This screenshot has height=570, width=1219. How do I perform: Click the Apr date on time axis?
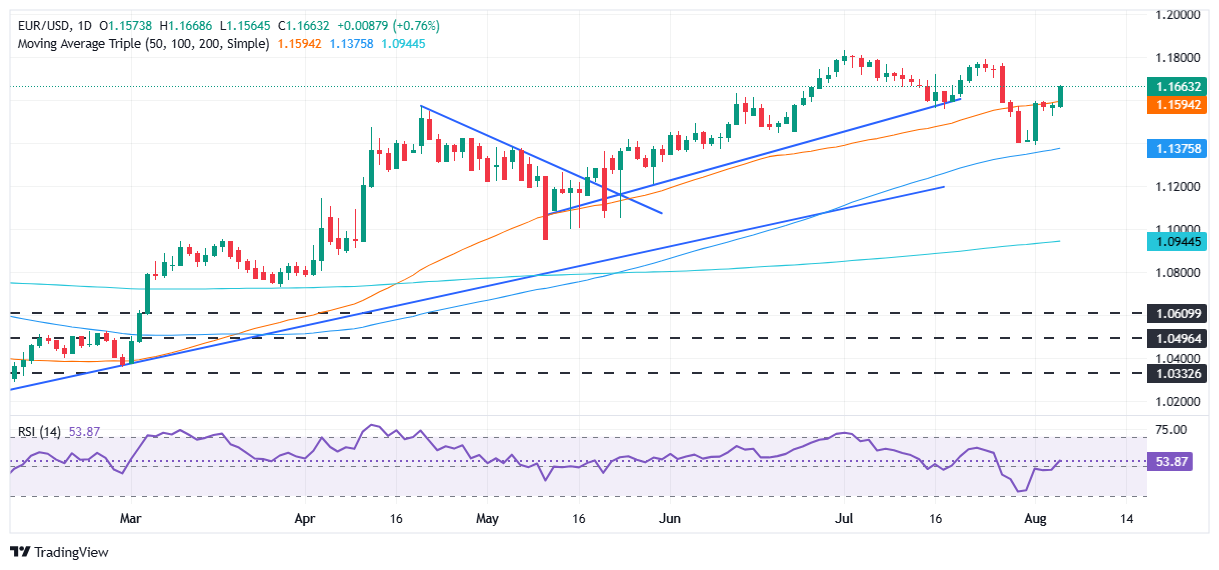pos(305,520)
